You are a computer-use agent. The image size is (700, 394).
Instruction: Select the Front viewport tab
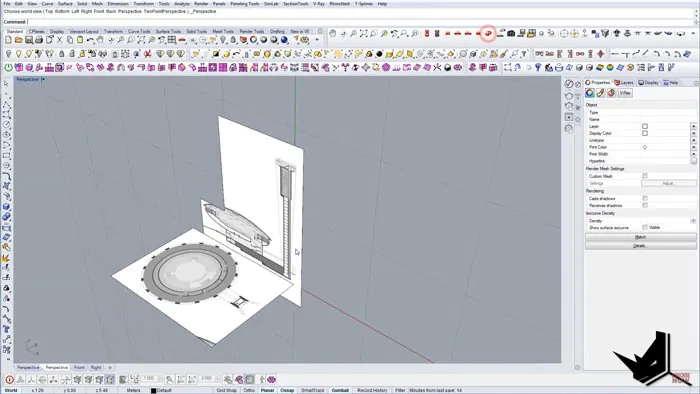(x=79, y=368)
